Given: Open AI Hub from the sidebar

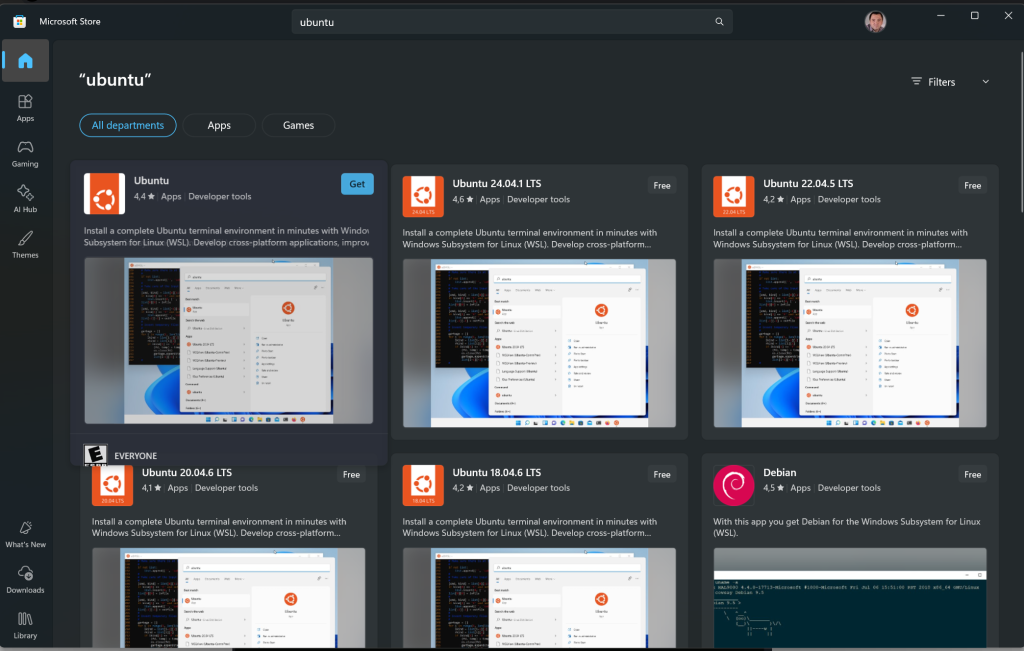Looking at the screenshot, I should pyautogui.click(x=25, y=198).
